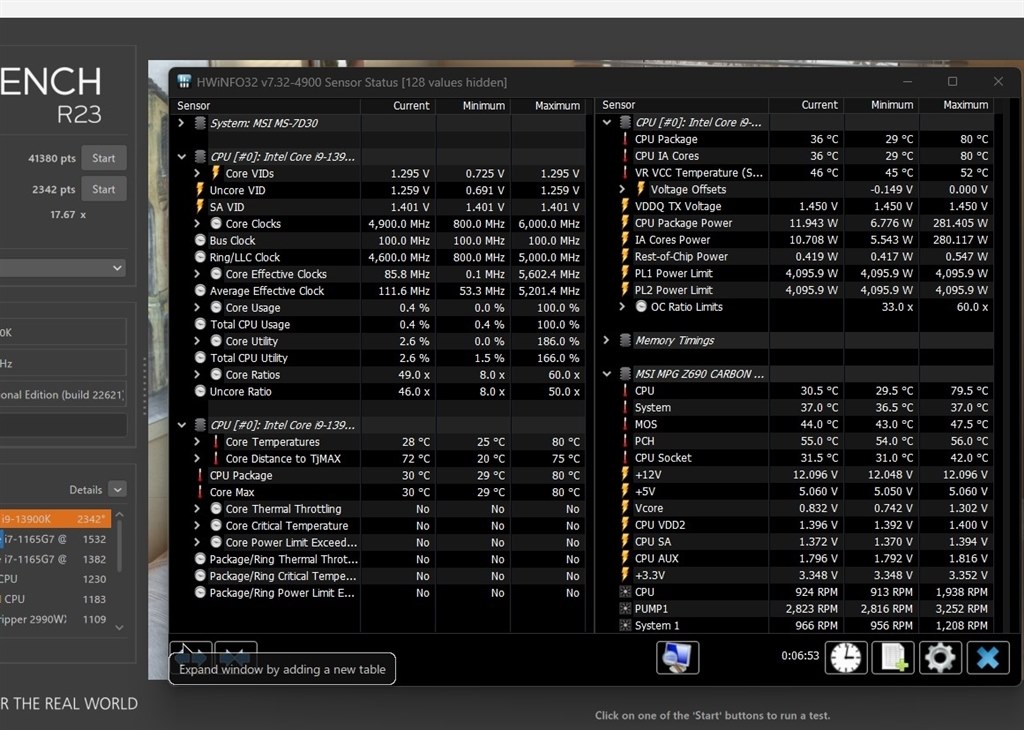This screenshot has height=730, width=1024.
Task: Start the Cinebench single core test (2342 pts)
Action: coord(103,189)
